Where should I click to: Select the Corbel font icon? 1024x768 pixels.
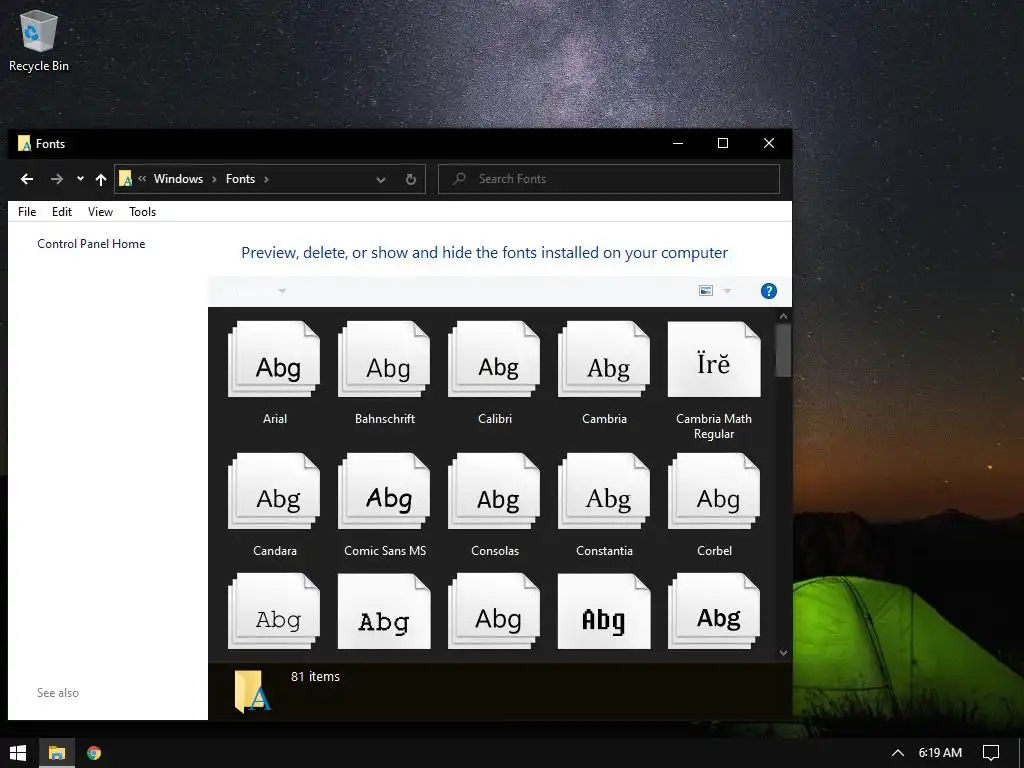[x=714, y=491]
